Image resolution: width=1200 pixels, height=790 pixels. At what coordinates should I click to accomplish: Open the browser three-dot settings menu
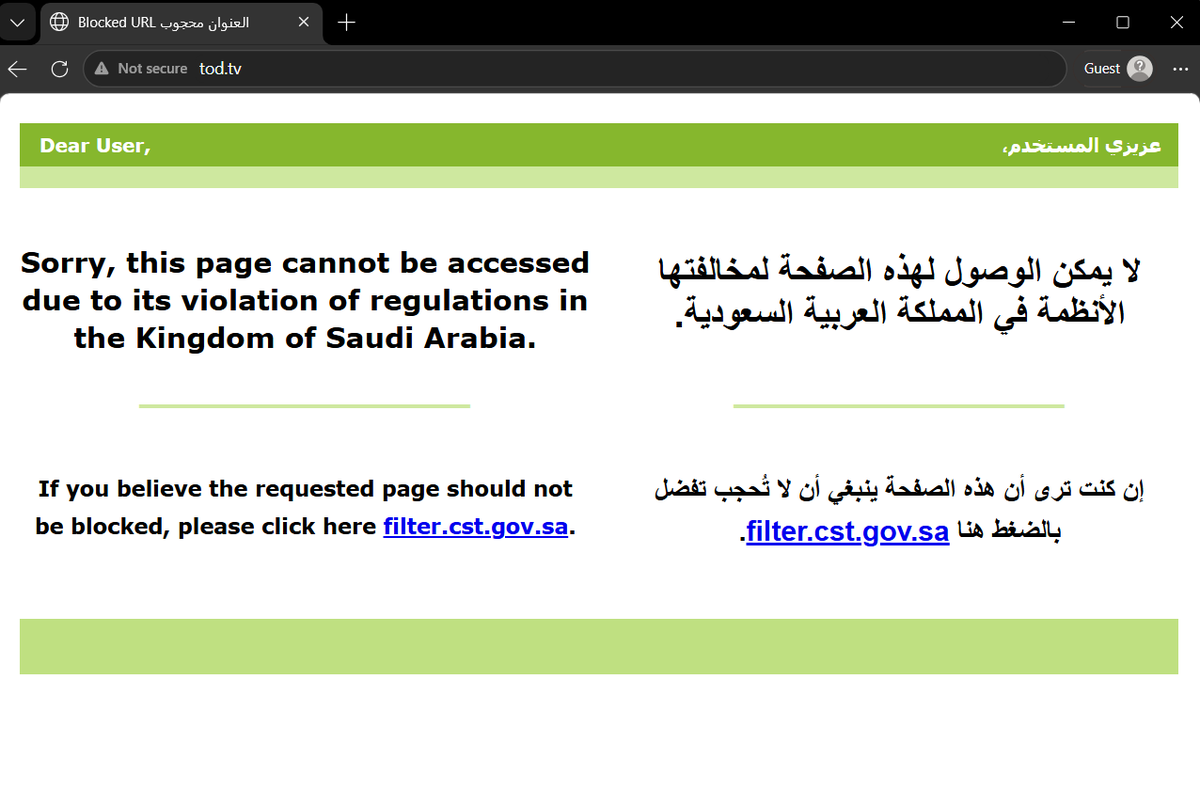pos(1179,68)
